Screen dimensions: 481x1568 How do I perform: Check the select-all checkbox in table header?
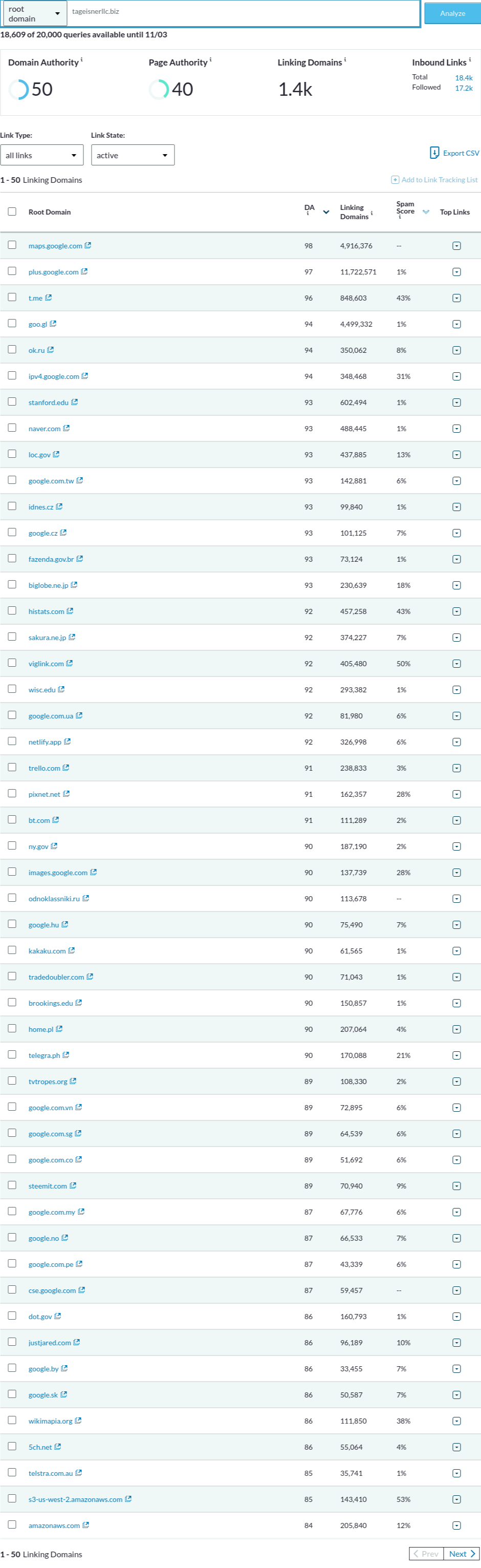point(12,212)
